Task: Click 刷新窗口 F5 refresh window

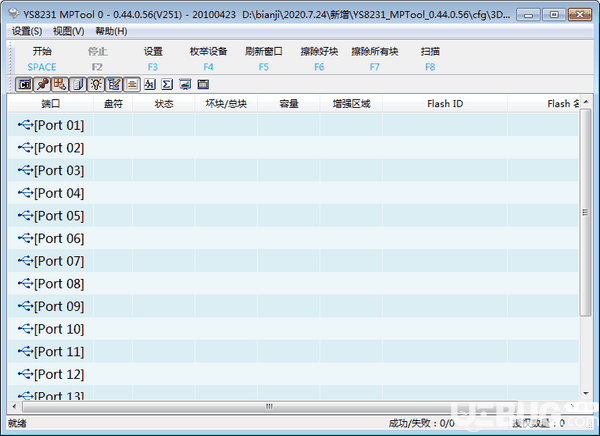Action: tap(264, 59)
